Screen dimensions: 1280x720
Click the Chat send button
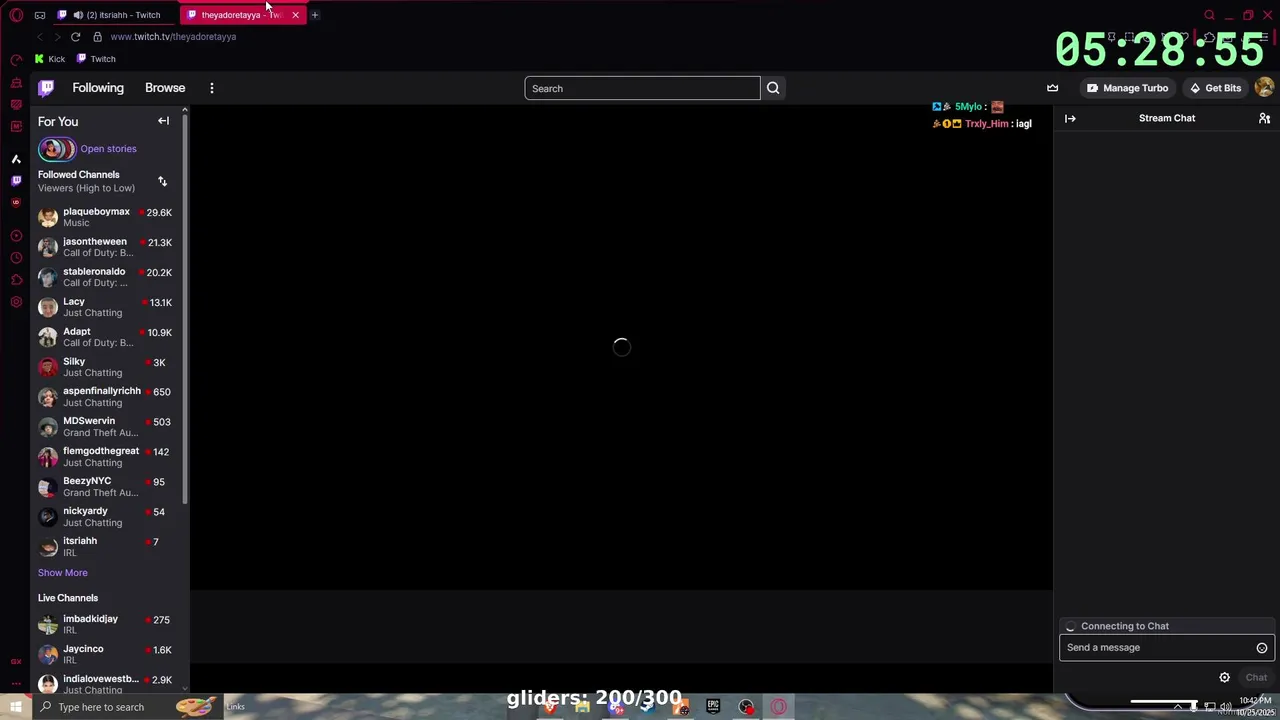pyautogui.click(x=1256, y=678)
